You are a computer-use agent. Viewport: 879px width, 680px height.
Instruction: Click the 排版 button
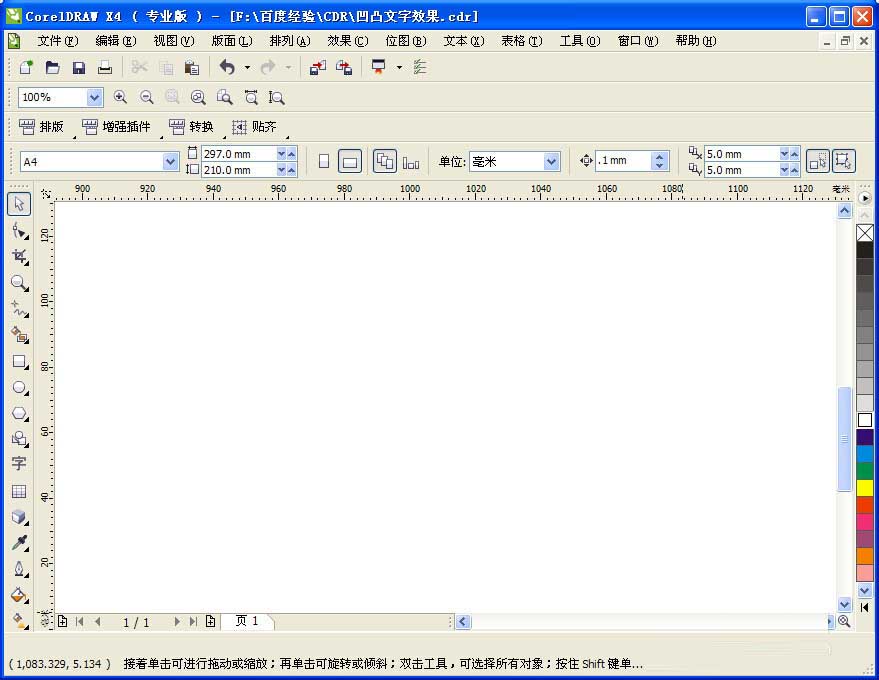coord(41,127)
